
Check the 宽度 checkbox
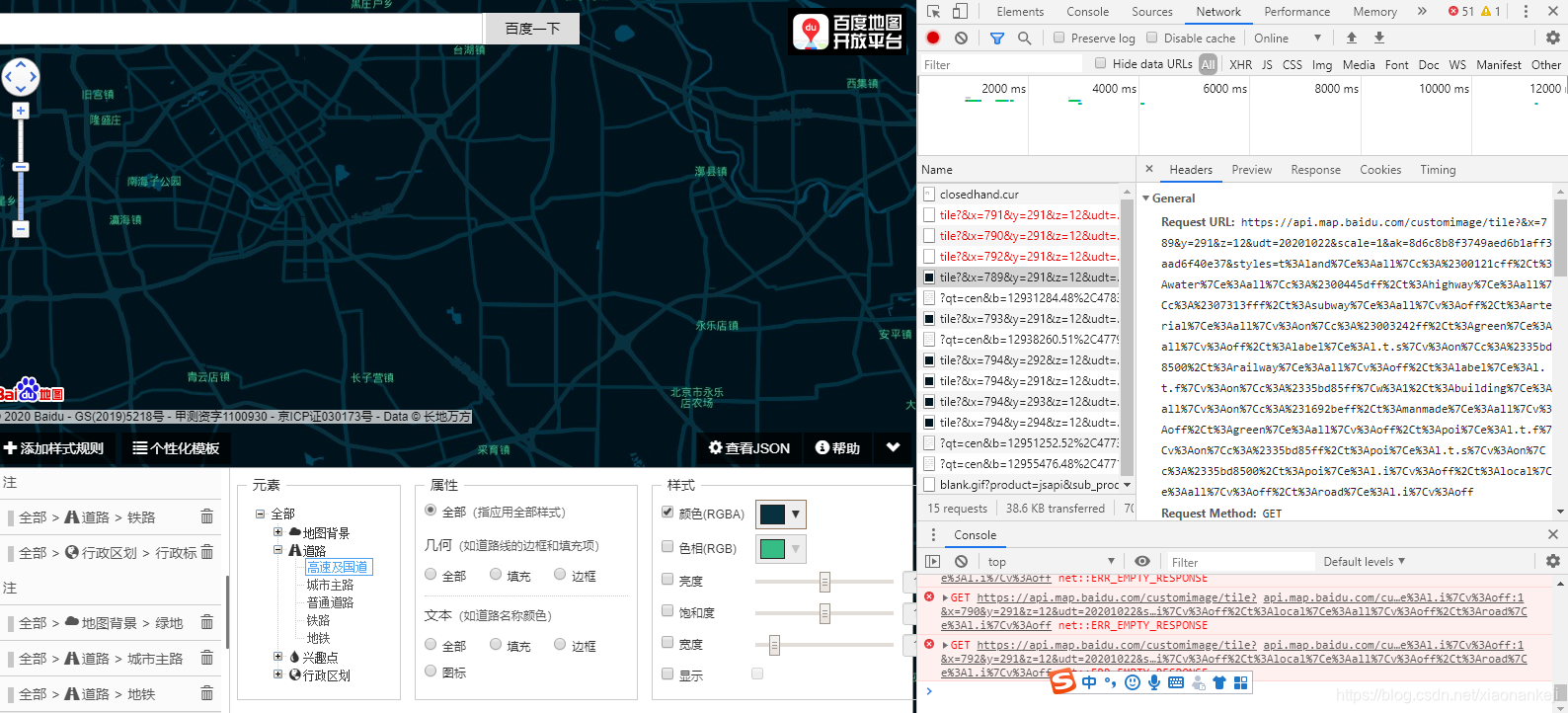click(667, 643)
